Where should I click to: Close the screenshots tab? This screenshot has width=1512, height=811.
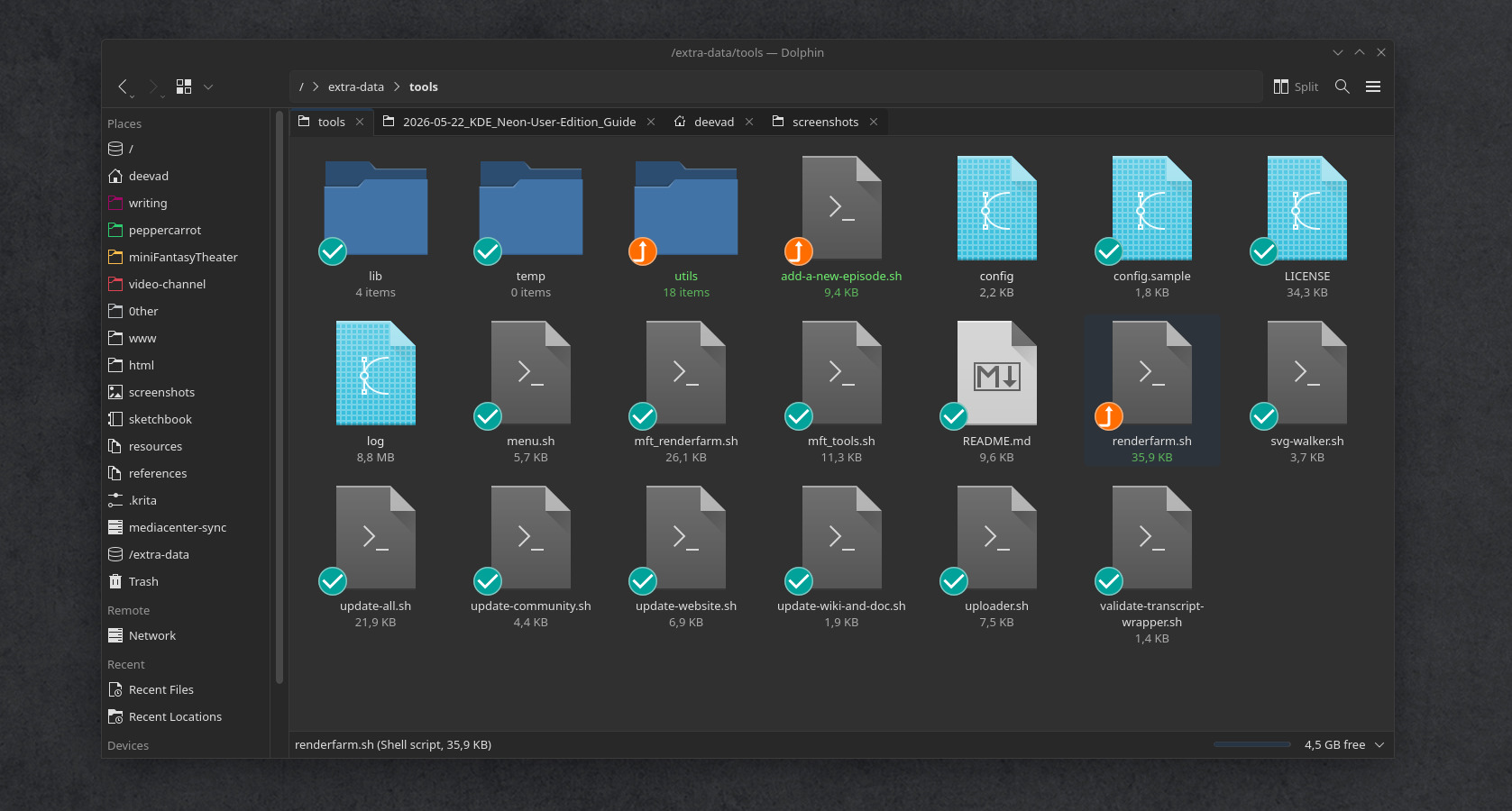(874, 122)
